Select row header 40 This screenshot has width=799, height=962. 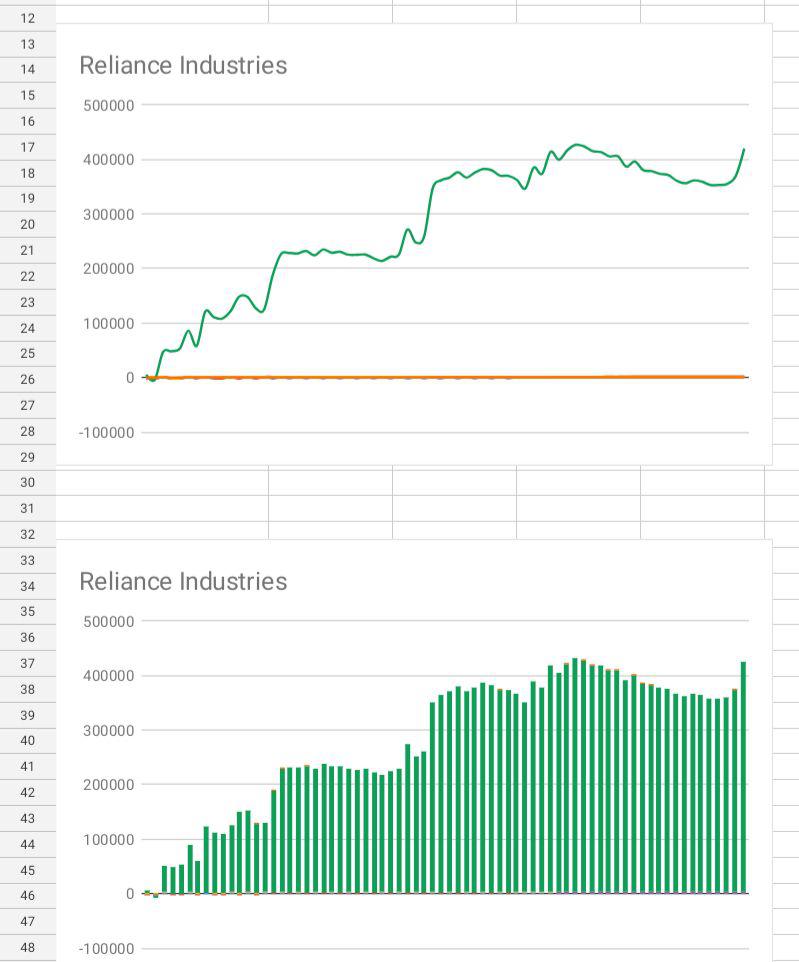tap(28, 741)
